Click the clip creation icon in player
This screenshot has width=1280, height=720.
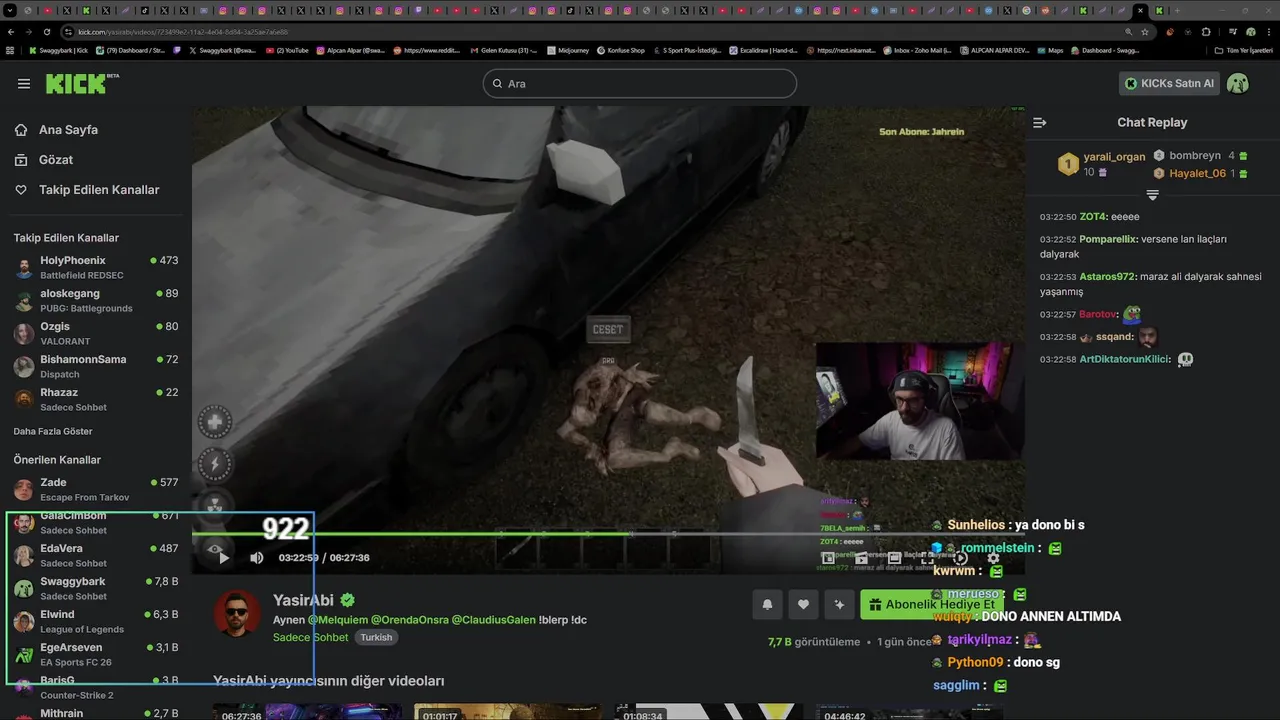coord(861,558)
